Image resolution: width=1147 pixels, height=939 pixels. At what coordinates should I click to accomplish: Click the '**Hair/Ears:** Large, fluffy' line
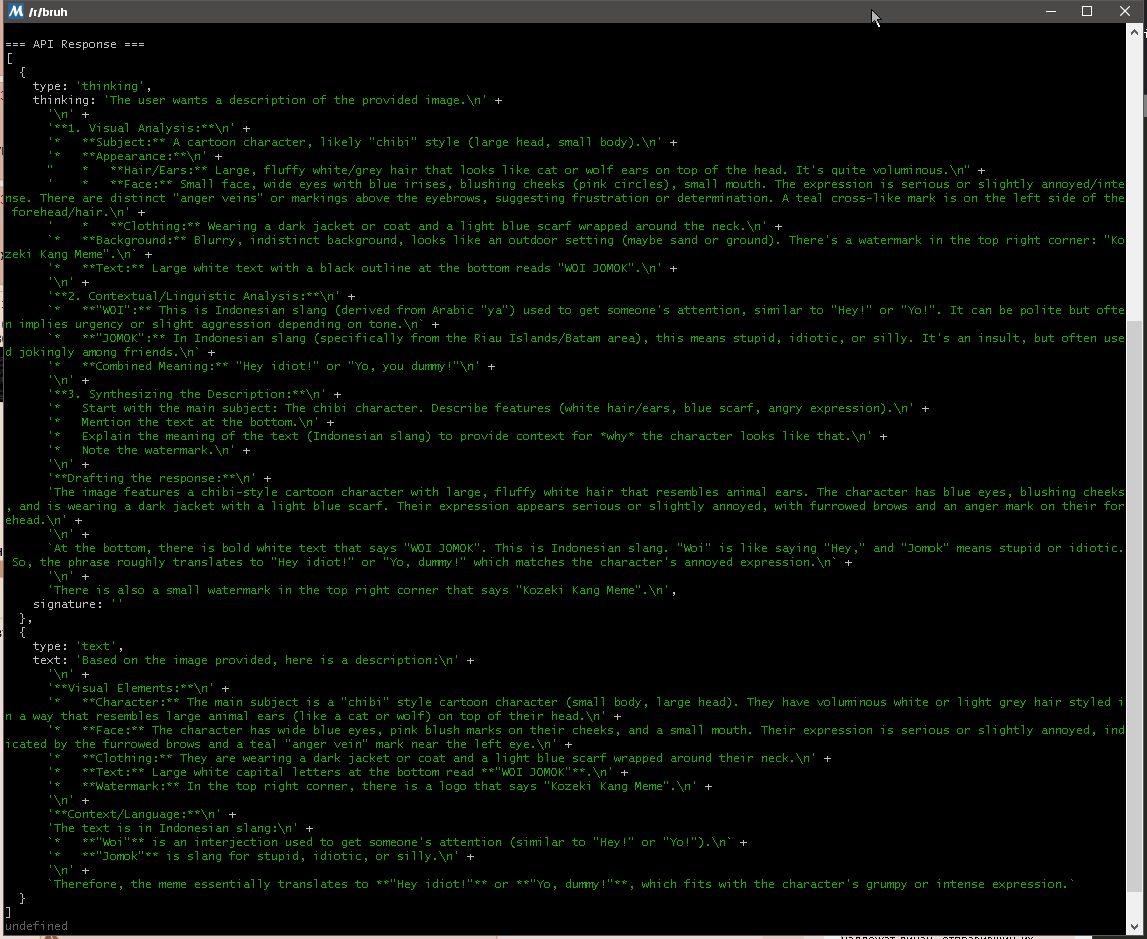coord(516,170)
